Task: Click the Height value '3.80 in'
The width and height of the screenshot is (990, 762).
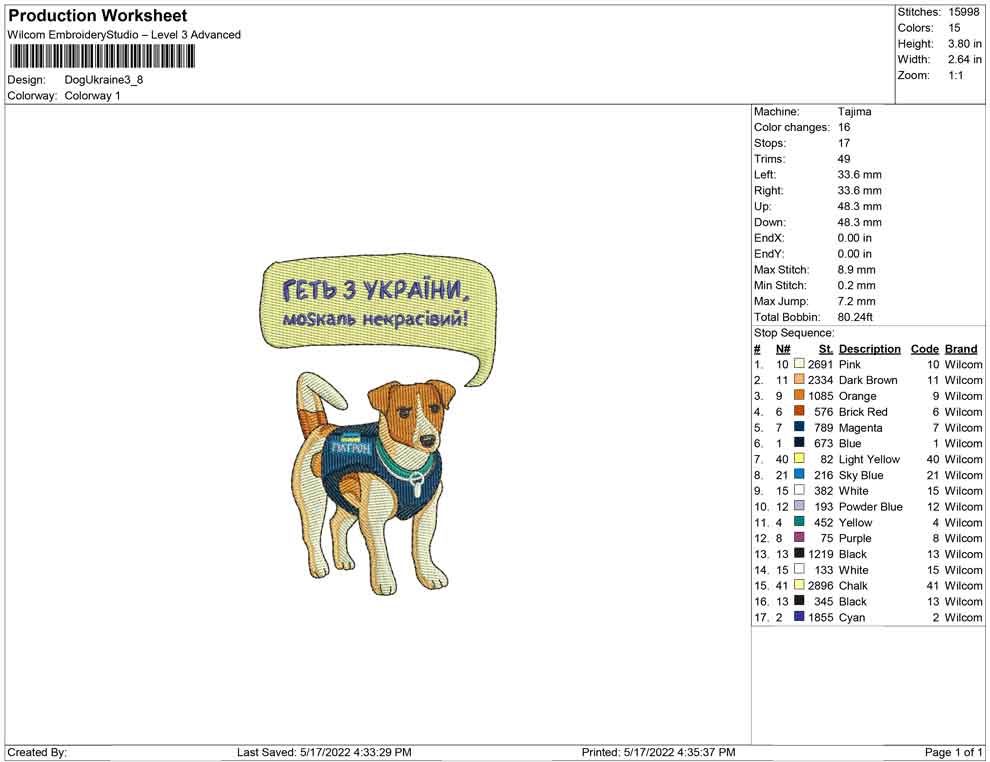Action: [x=965, y=44]
